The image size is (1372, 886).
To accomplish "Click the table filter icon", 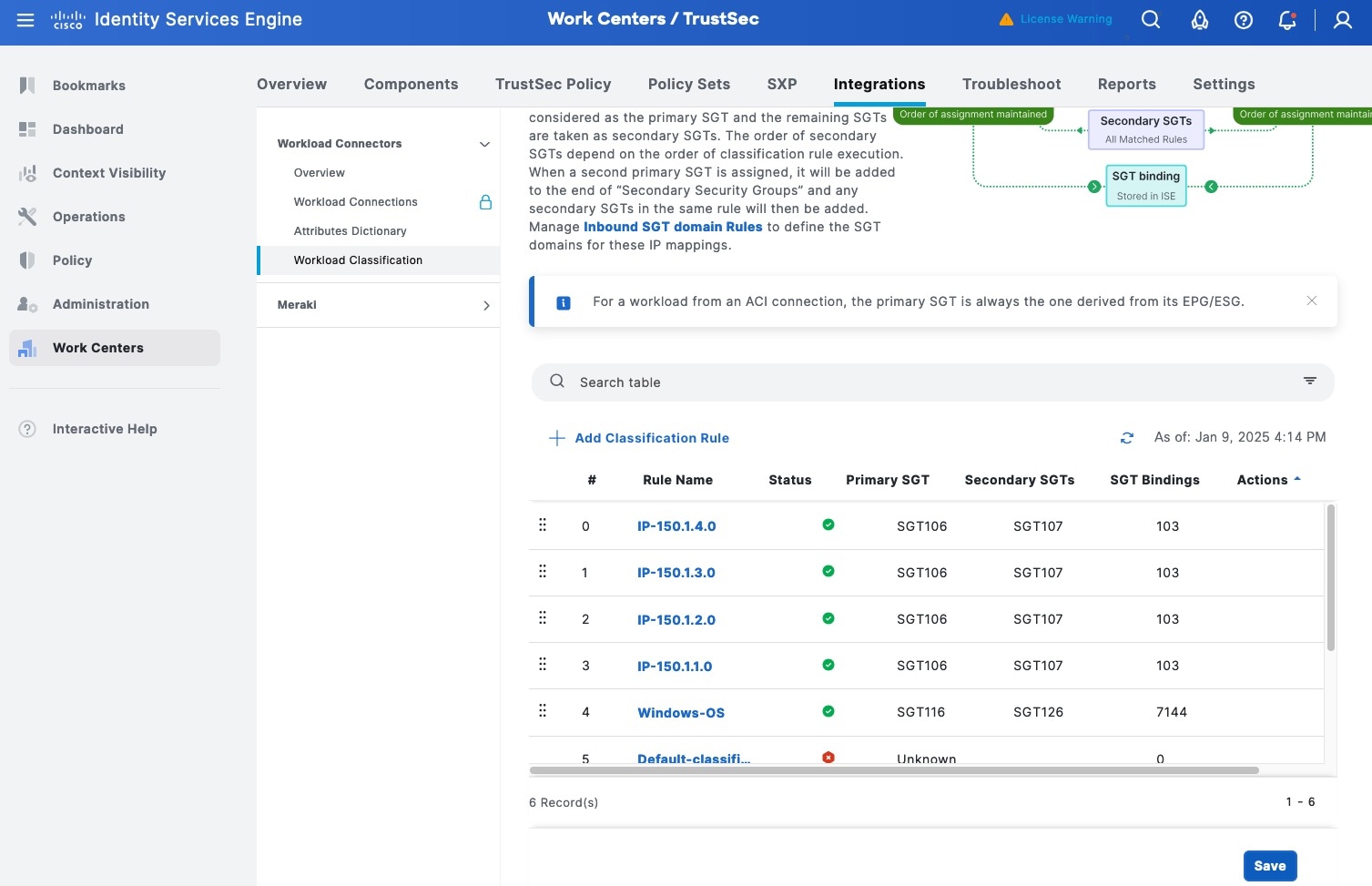I will point(1309,382).
